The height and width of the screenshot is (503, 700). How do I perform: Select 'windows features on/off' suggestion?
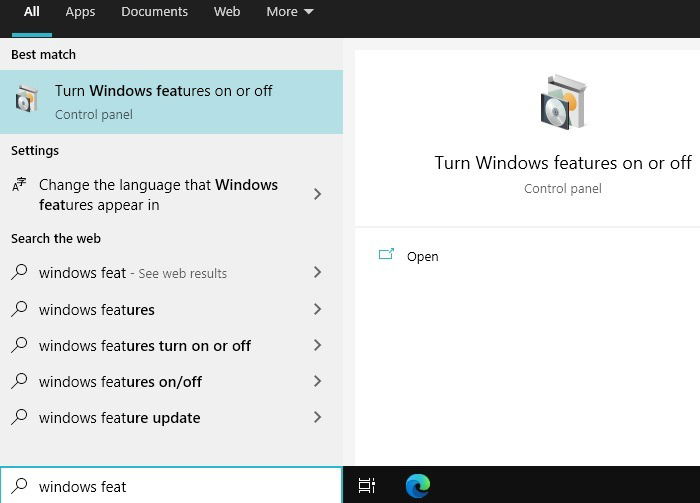click(x=171, y=382)
